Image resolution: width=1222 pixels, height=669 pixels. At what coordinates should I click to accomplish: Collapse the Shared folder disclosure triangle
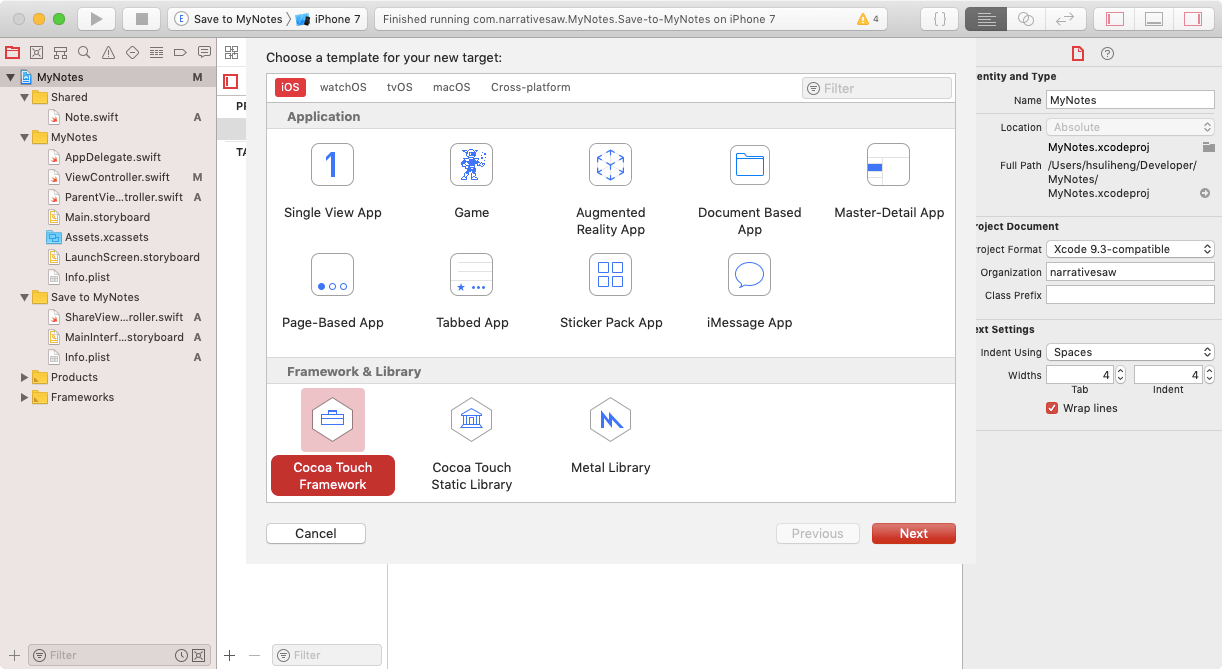(25, 97)
